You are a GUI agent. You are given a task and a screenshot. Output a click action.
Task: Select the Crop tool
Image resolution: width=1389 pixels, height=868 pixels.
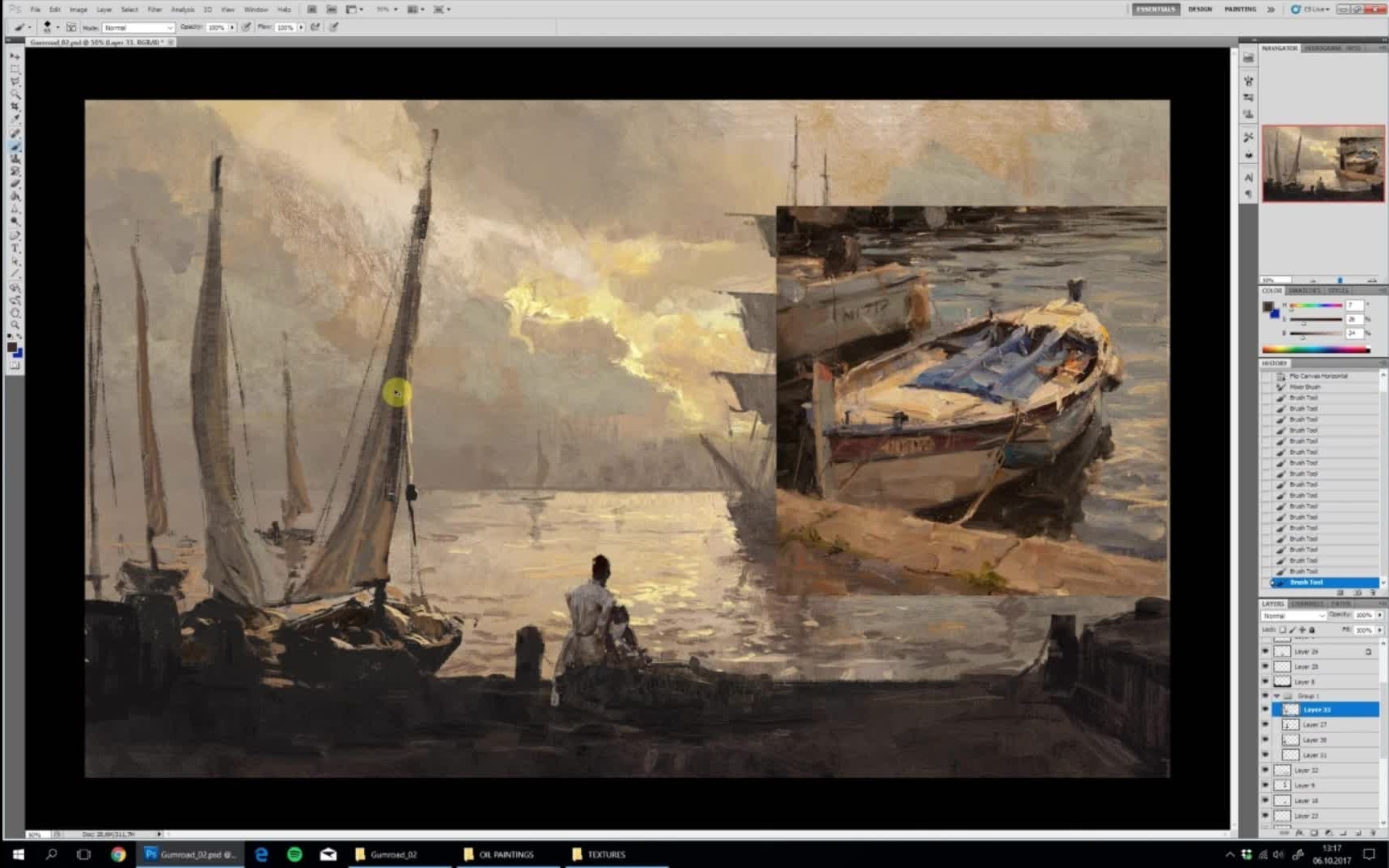point(14,106)
